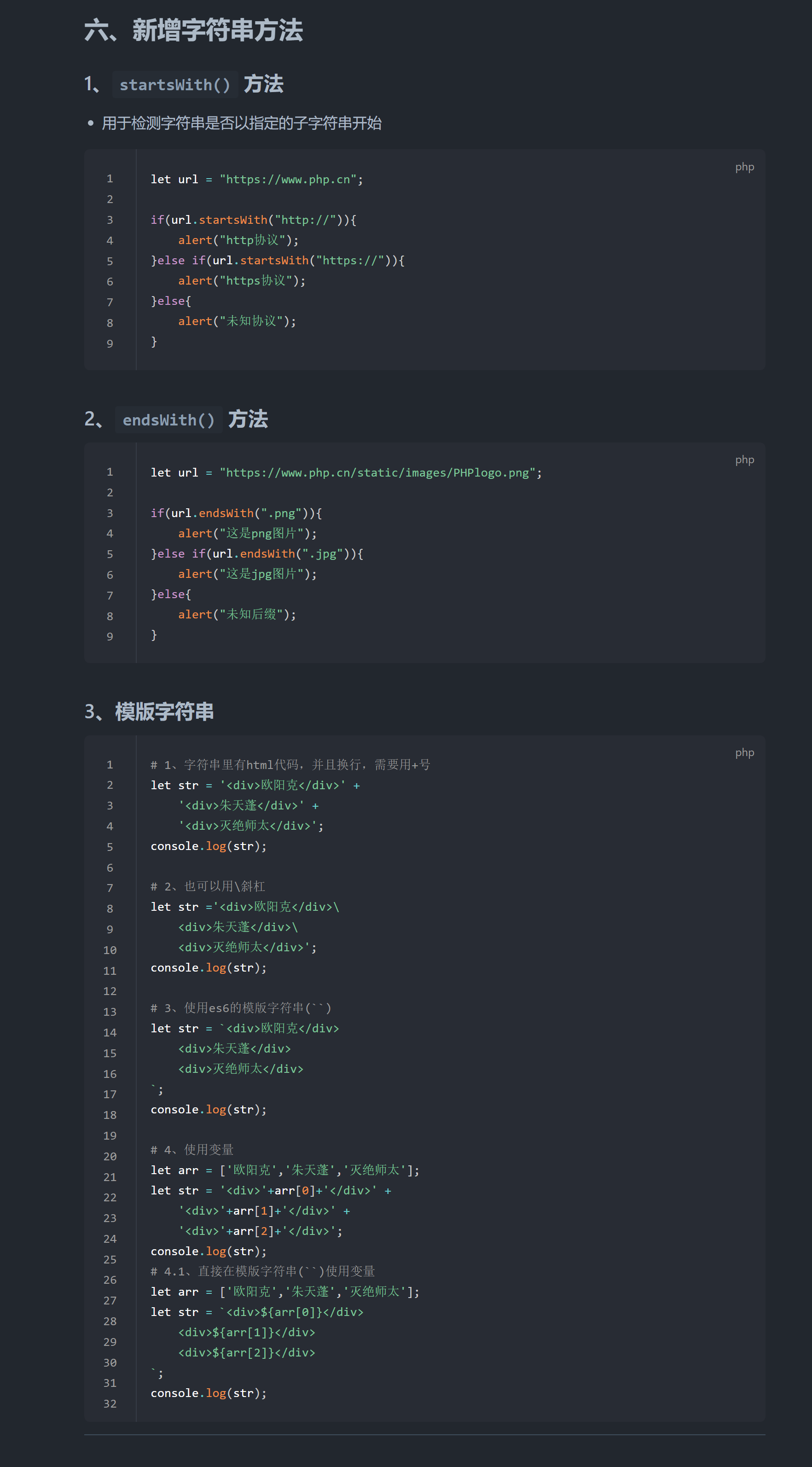Click the line let str = '<div>欧阳克</div>' +
This screenshot has height=1467, width=812.
[255, 786]
